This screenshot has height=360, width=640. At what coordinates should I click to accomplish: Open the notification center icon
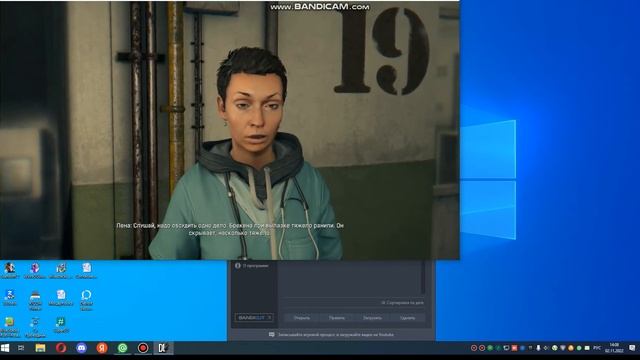(632, 348)
